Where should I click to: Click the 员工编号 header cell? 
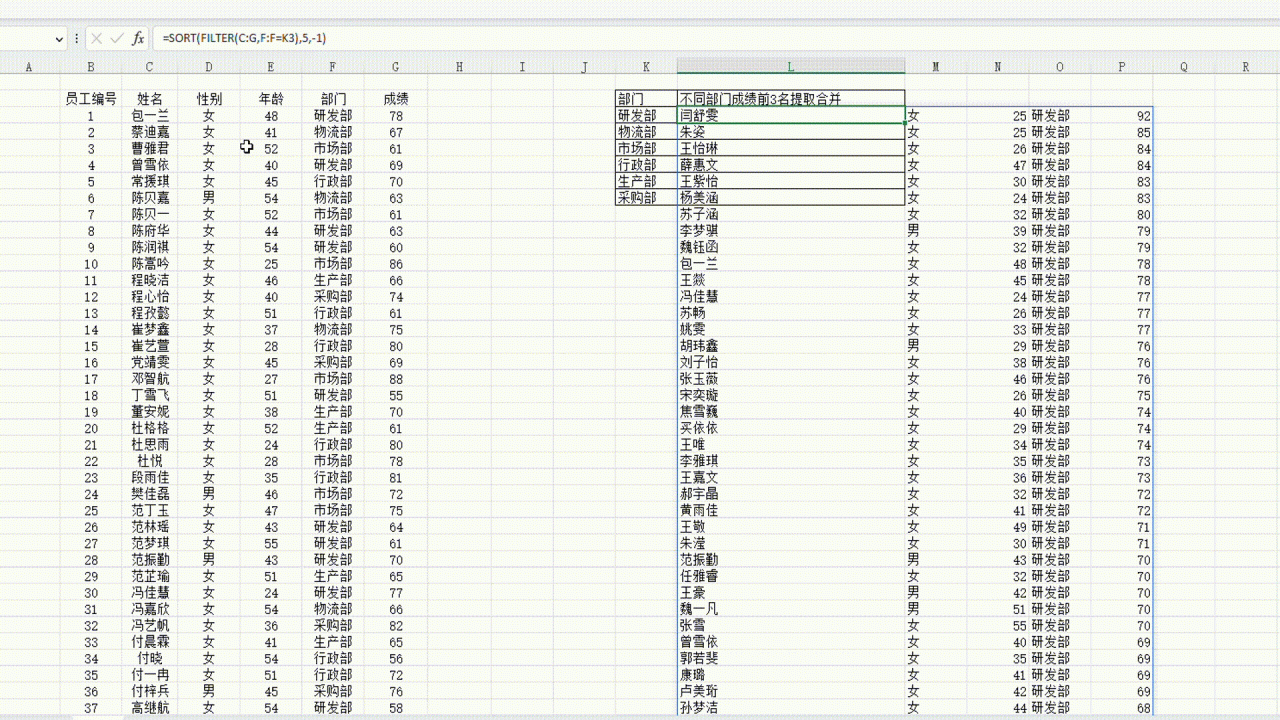click(91, 99)
